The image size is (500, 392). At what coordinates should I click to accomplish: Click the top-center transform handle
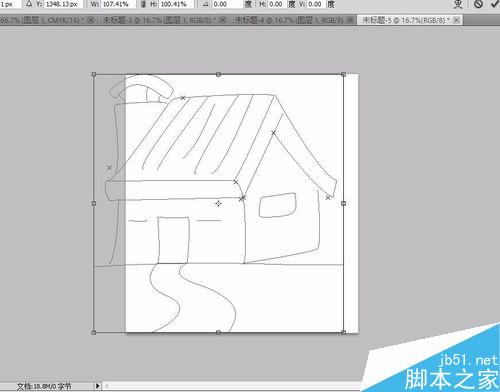pyautogui.click(x=218, y=74)
